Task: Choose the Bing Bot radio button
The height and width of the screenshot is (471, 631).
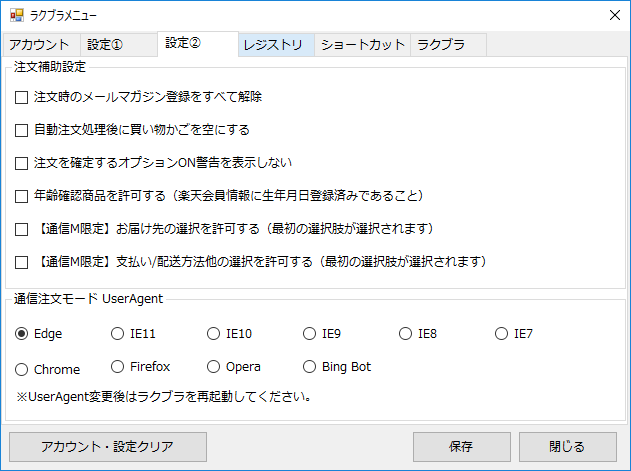Action: click(x=310, y=367)
